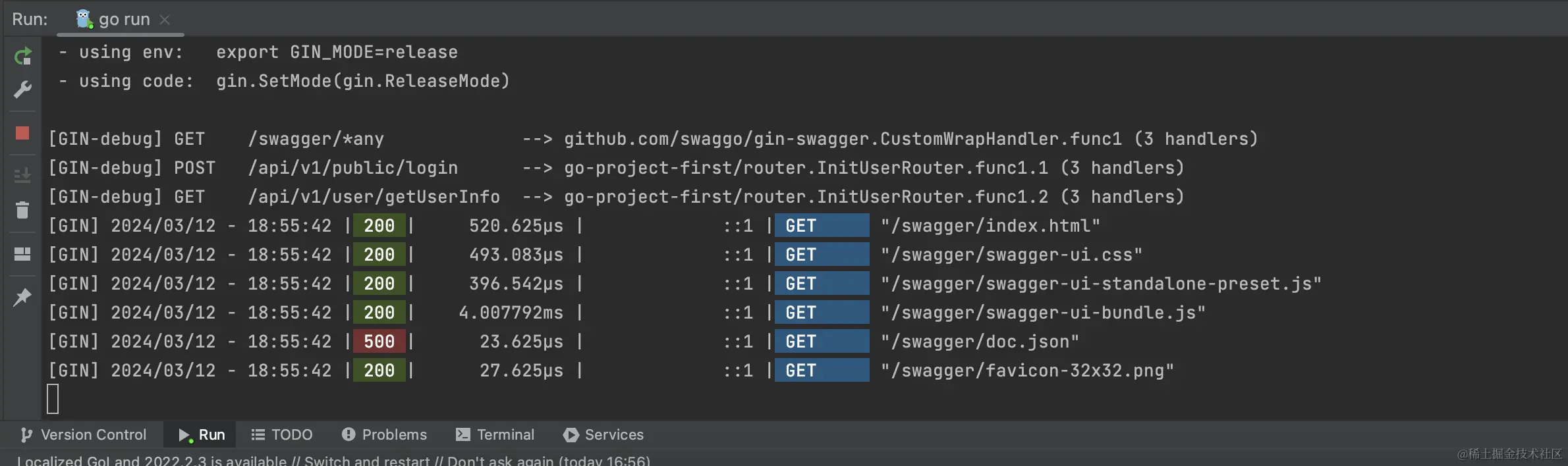Image resolution: width=1568 pixels, height=466 pixels.
Task: Open the Problems tool window
Action: pyautogui.click(x=384, y=435)
